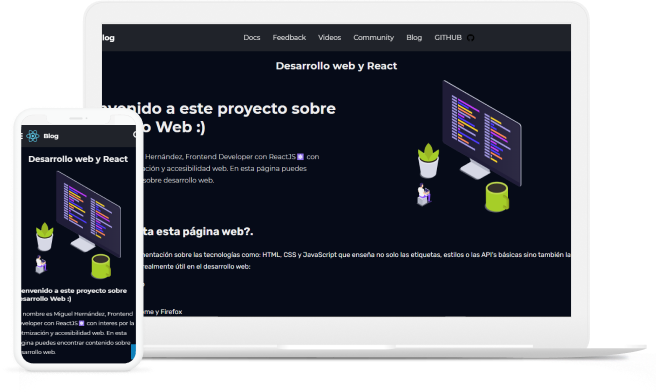Open the Community link in laptop navbar
The image size is (656, 392).
pyautogui.click(x=373, y=38)
